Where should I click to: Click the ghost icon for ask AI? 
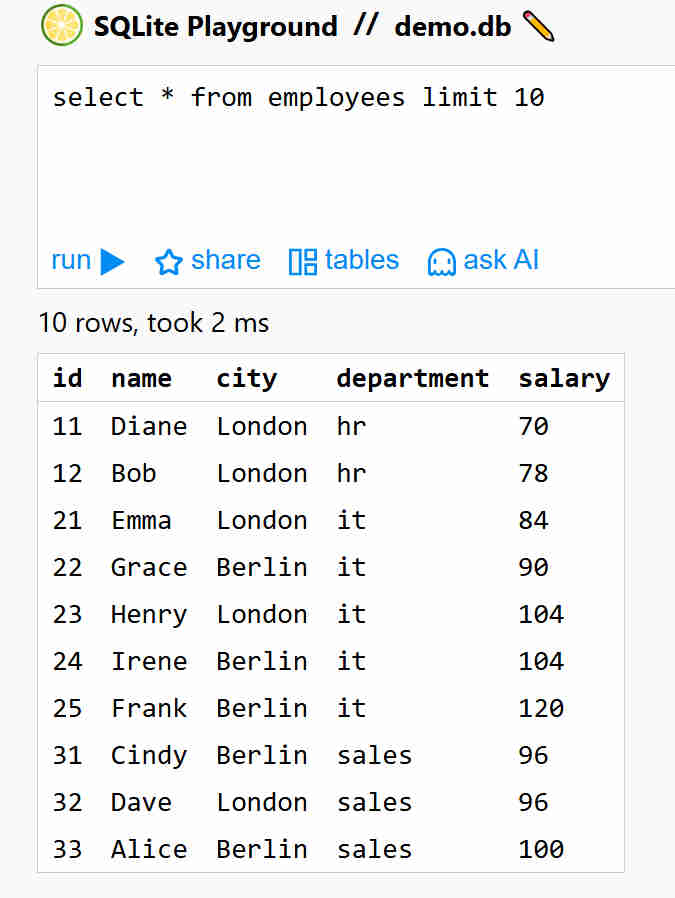(x=441, y=262)
